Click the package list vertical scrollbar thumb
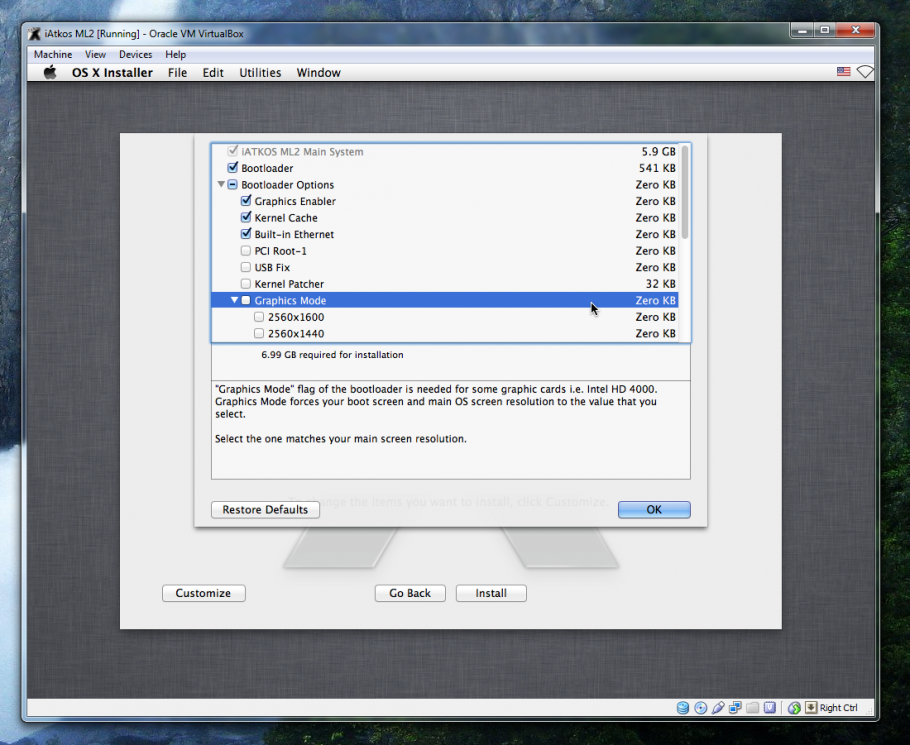Screen dimensions: 910x745 [685, 192]
